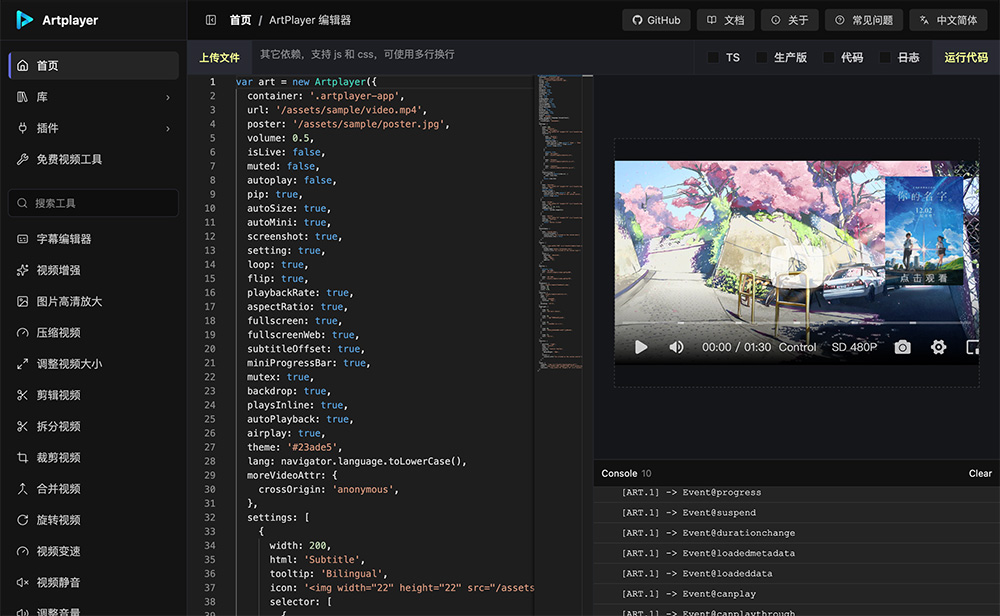Focus the 其它依赖 dependencies input field

(x=473, y=57)
